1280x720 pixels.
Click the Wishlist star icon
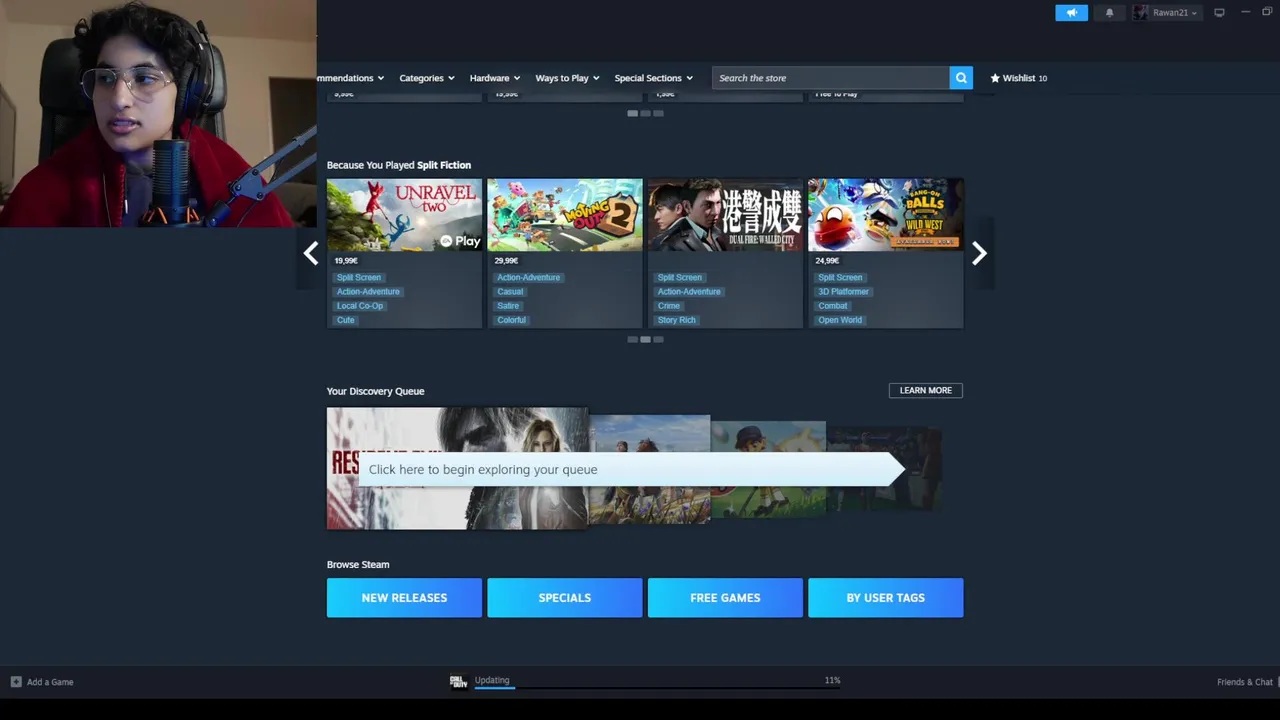pos(995,78)
